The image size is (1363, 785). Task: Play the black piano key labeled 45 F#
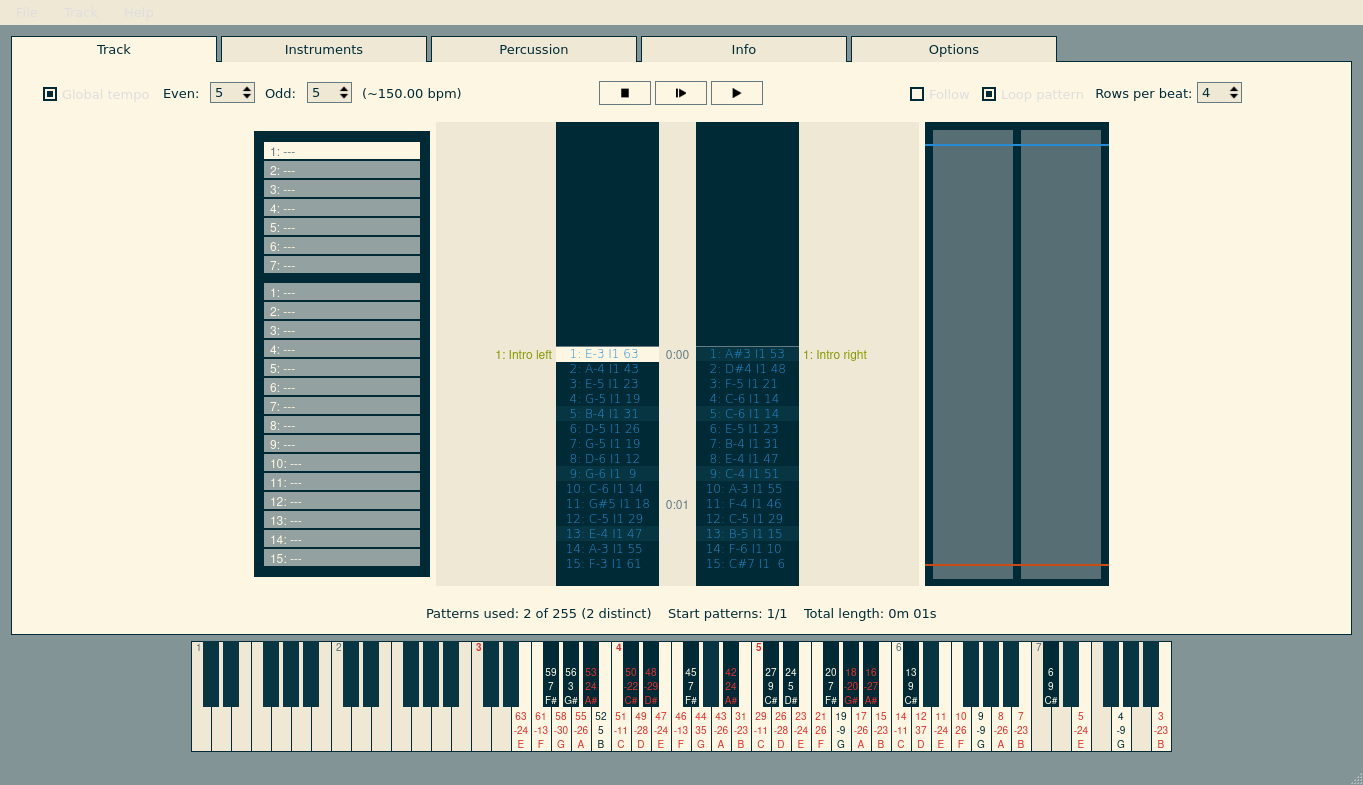click(x=691, y=675)
